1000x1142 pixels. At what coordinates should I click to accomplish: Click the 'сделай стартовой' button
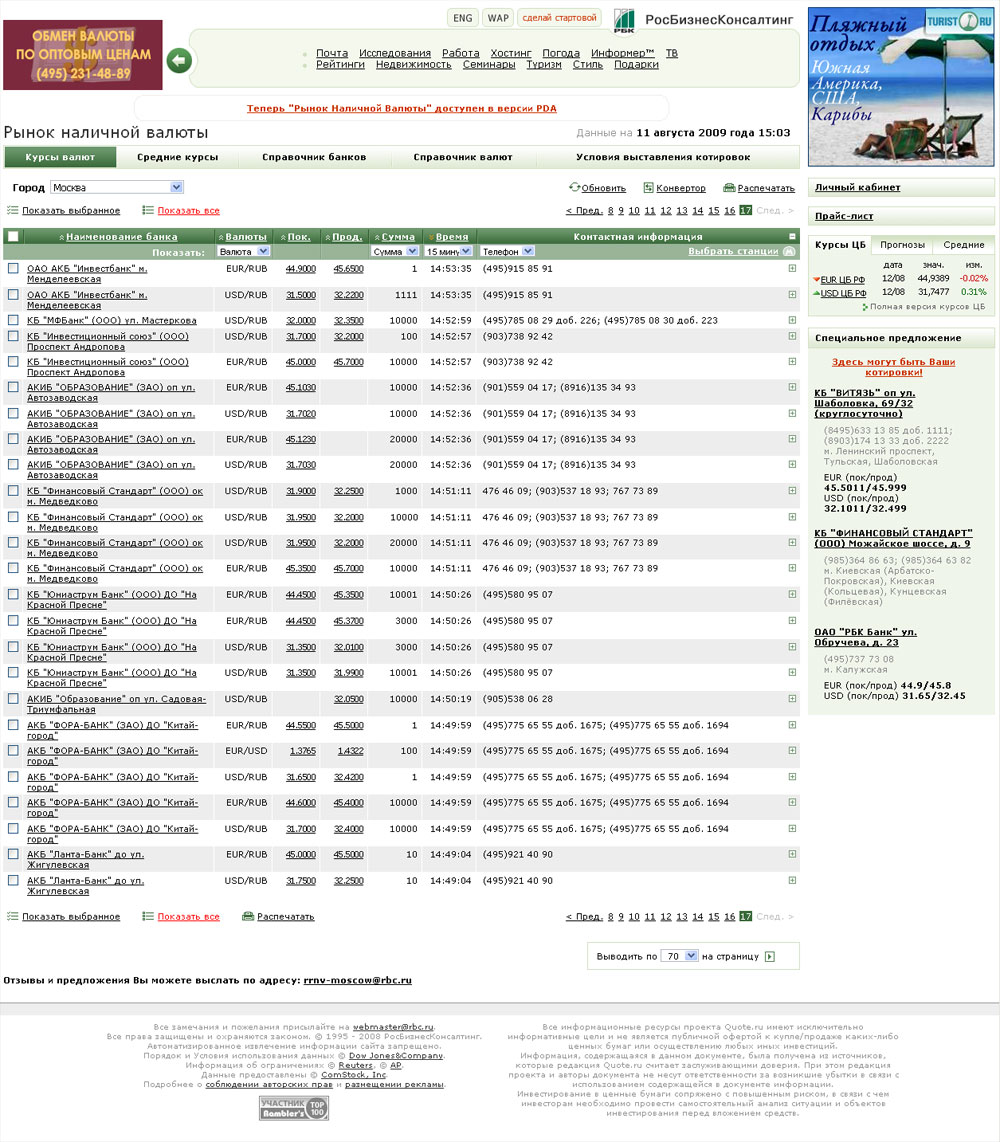tap(559, 18)
